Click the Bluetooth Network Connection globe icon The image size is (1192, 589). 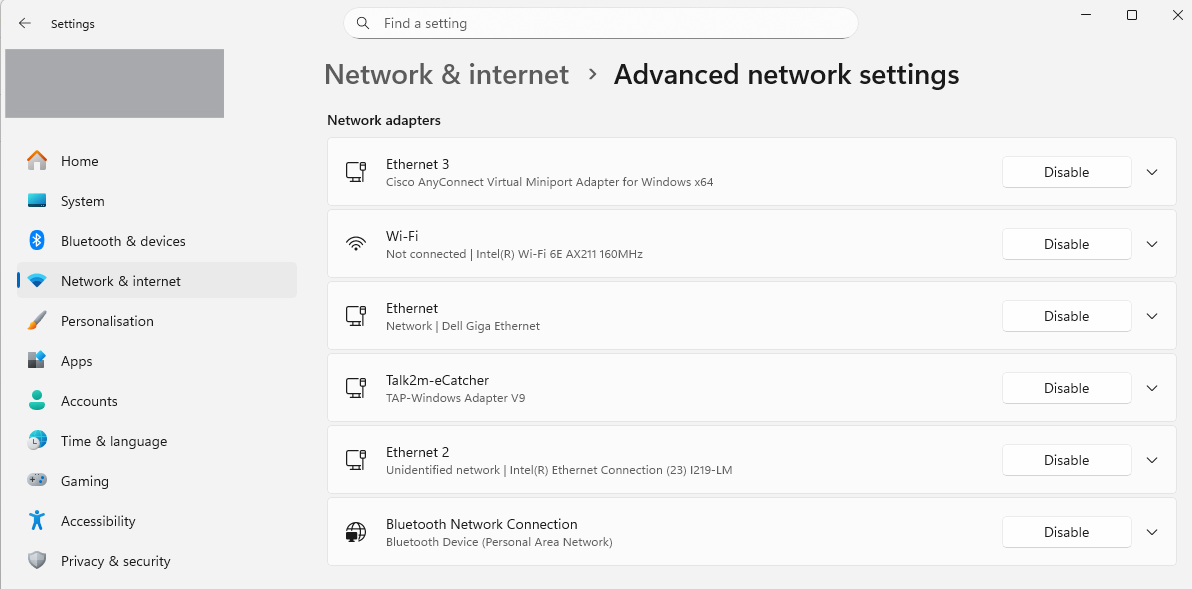click(356, 532)
